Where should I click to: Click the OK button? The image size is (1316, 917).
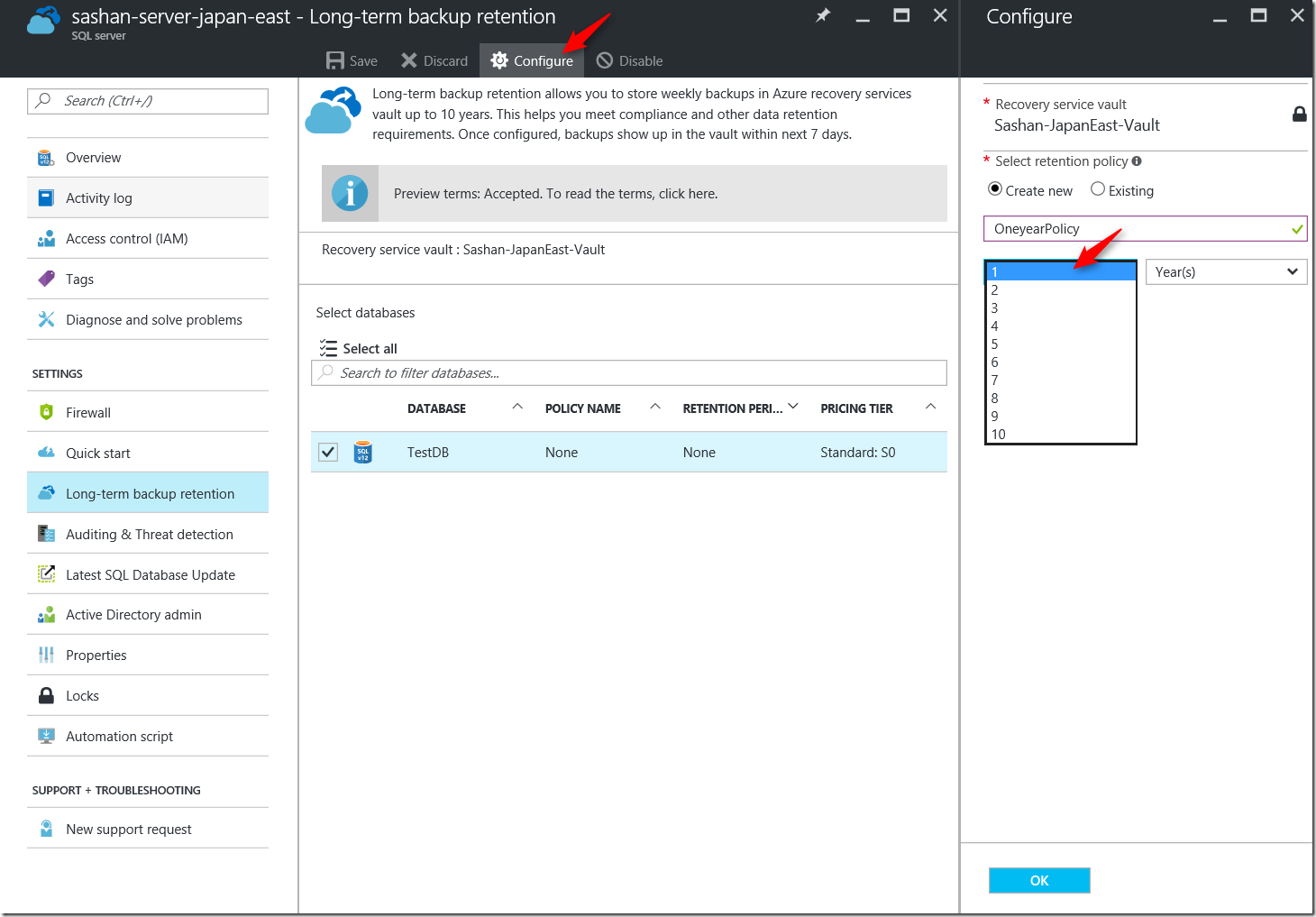[x=1038, y=880]
